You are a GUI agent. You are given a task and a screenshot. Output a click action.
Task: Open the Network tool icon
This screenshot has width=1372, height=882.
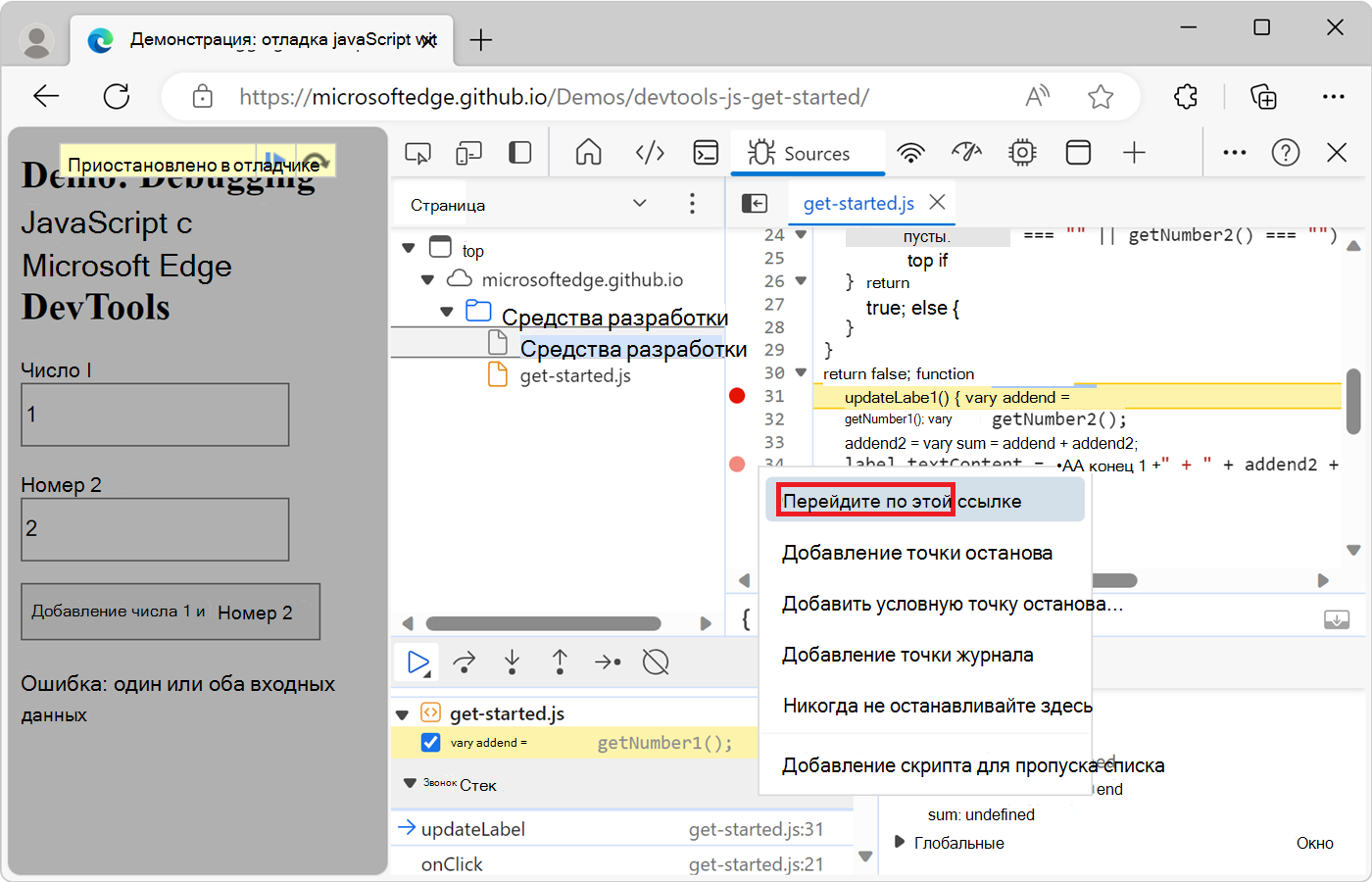click(x=911, y=153)
